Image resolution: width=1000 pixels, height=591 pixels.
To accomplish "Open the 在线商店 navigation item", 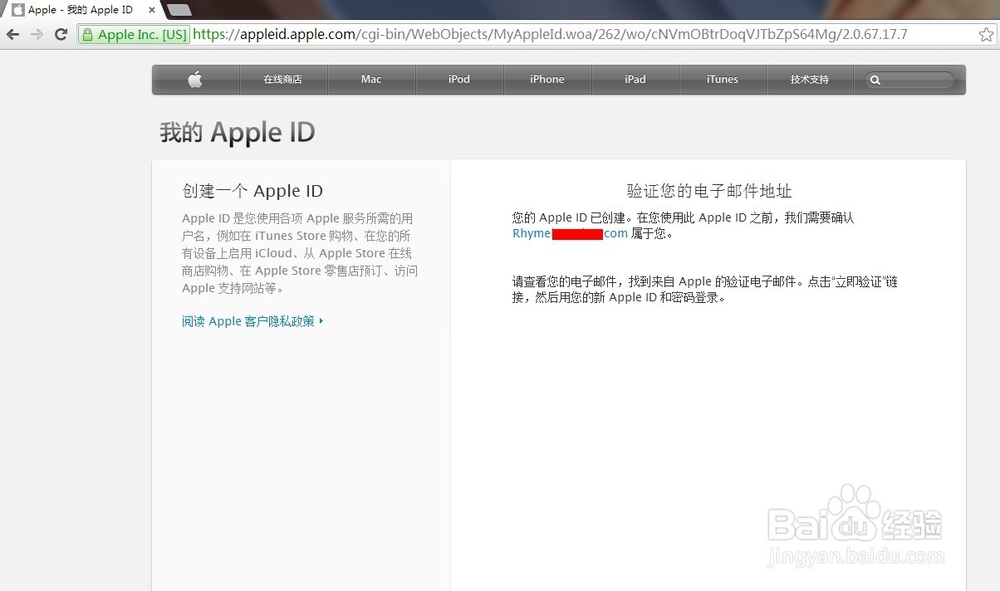I will pos(283,79).
